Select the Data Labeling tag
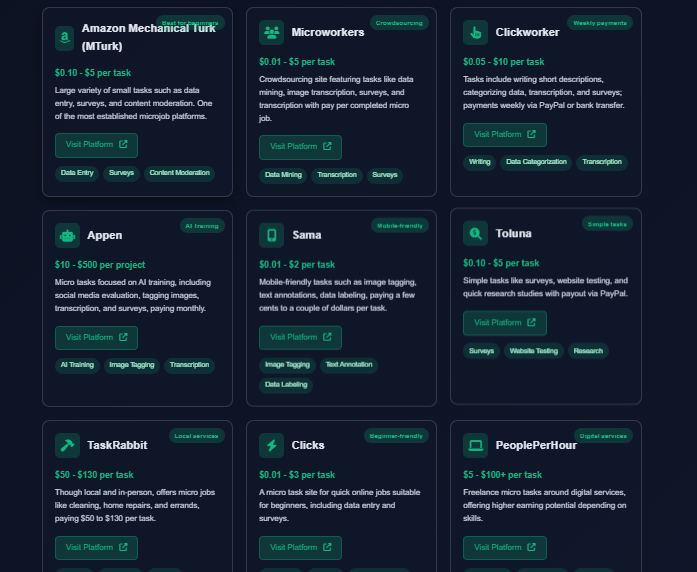This screenshot has width=697, height=572. pyautogui.click(x=286, y=385)
